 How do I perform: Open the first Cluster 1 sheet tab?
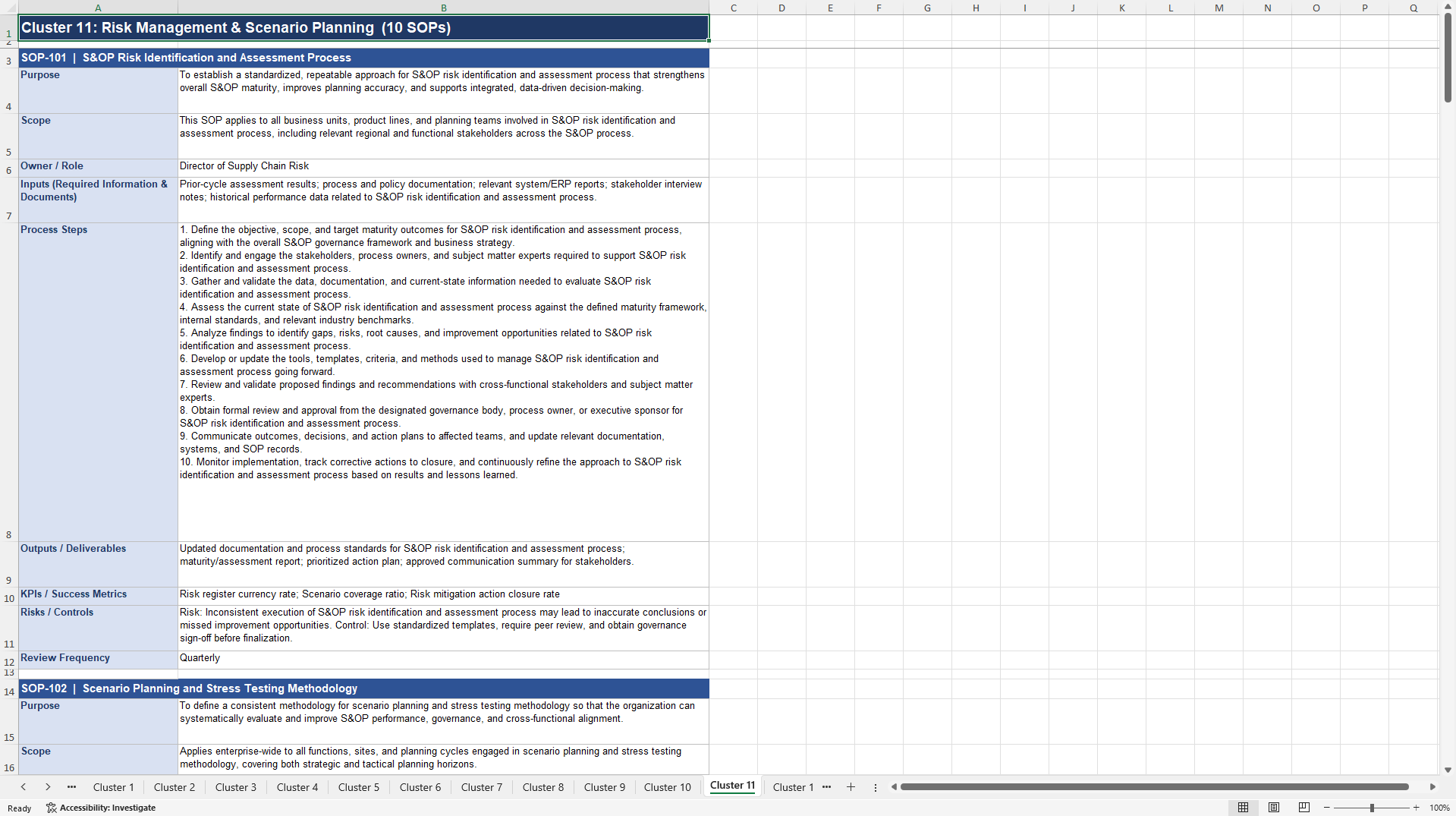[x=113, y=787]
